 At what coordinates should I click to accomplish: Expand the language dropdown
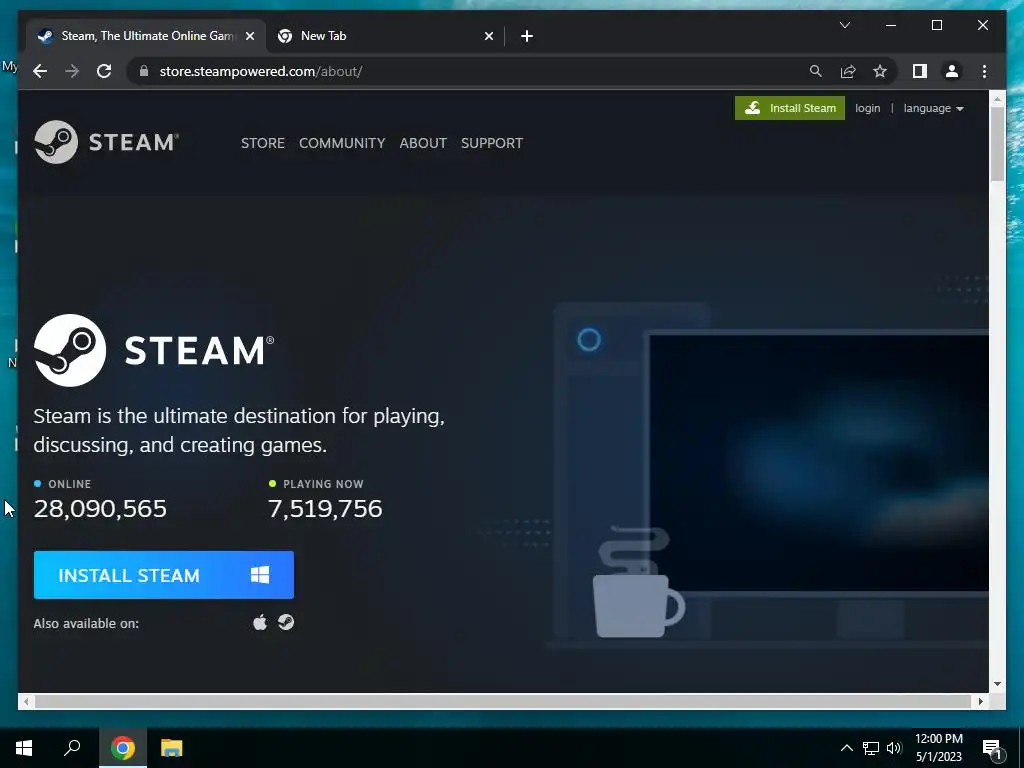point(933,108)
